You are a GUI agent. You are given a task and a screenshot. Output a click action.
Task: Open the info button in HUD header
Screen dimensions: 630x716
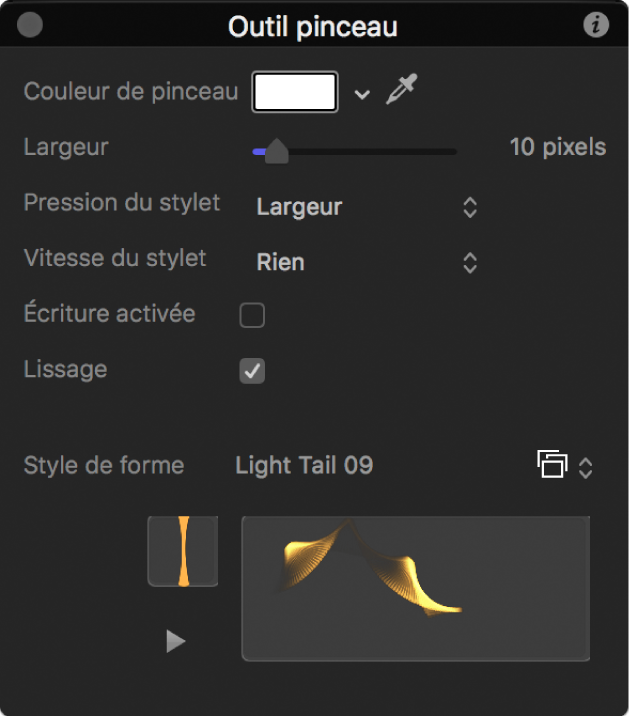pos(596,26)
